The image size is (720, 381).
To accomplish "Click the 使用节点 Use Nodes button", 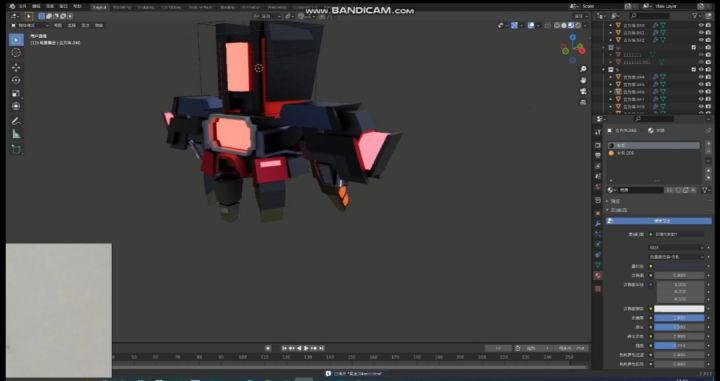I will [x=659, y=221].
